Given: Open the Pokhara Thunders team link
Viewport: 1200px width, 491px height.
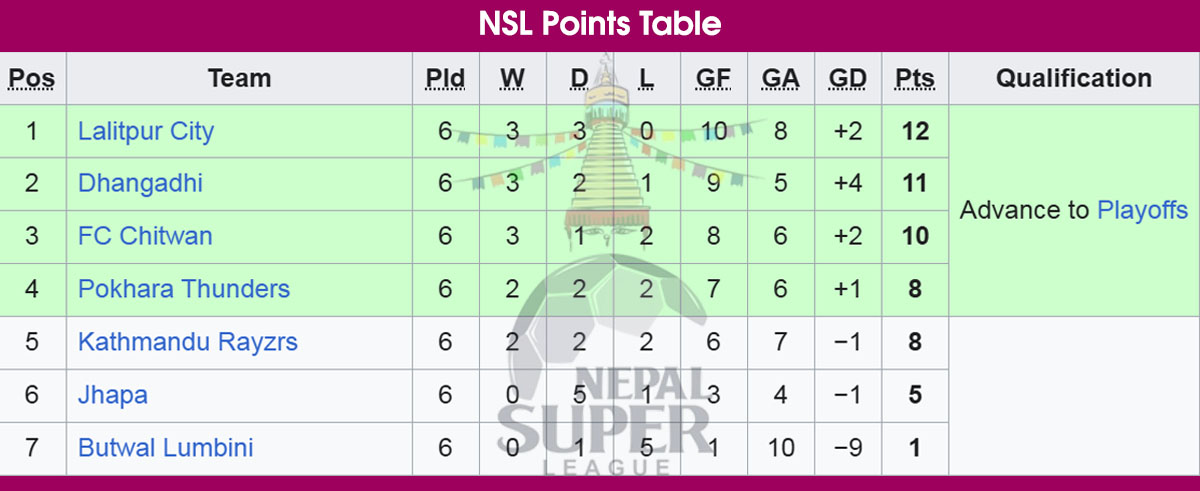Looking at the screenshot, I should click(x=184, y=289).
